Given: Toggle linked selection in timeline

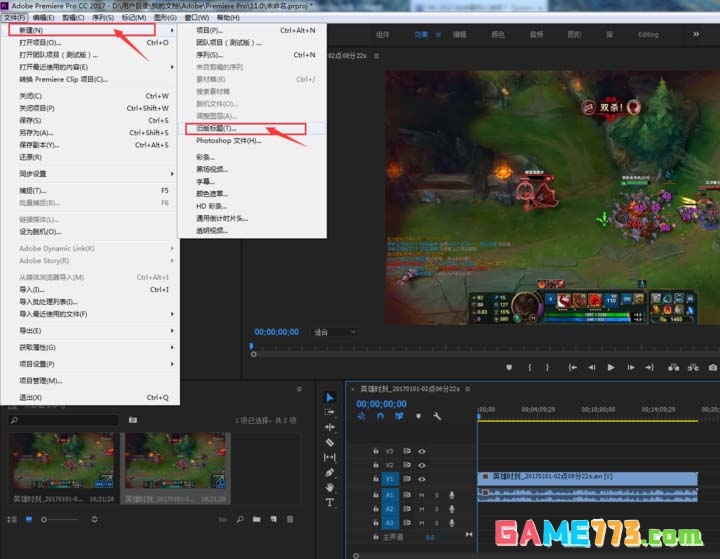Looking at the screenshot, I should tap(399, 416).
